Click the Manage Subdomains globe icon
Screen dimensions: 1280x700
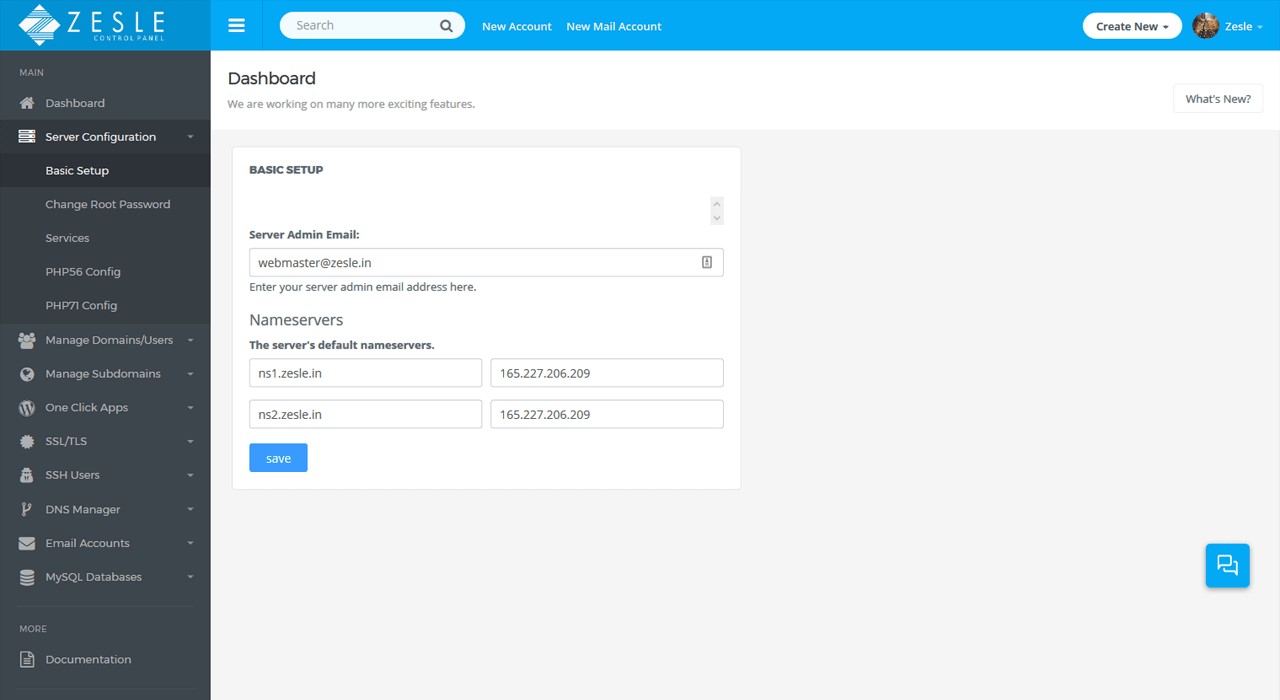click(x=25, y=374)
